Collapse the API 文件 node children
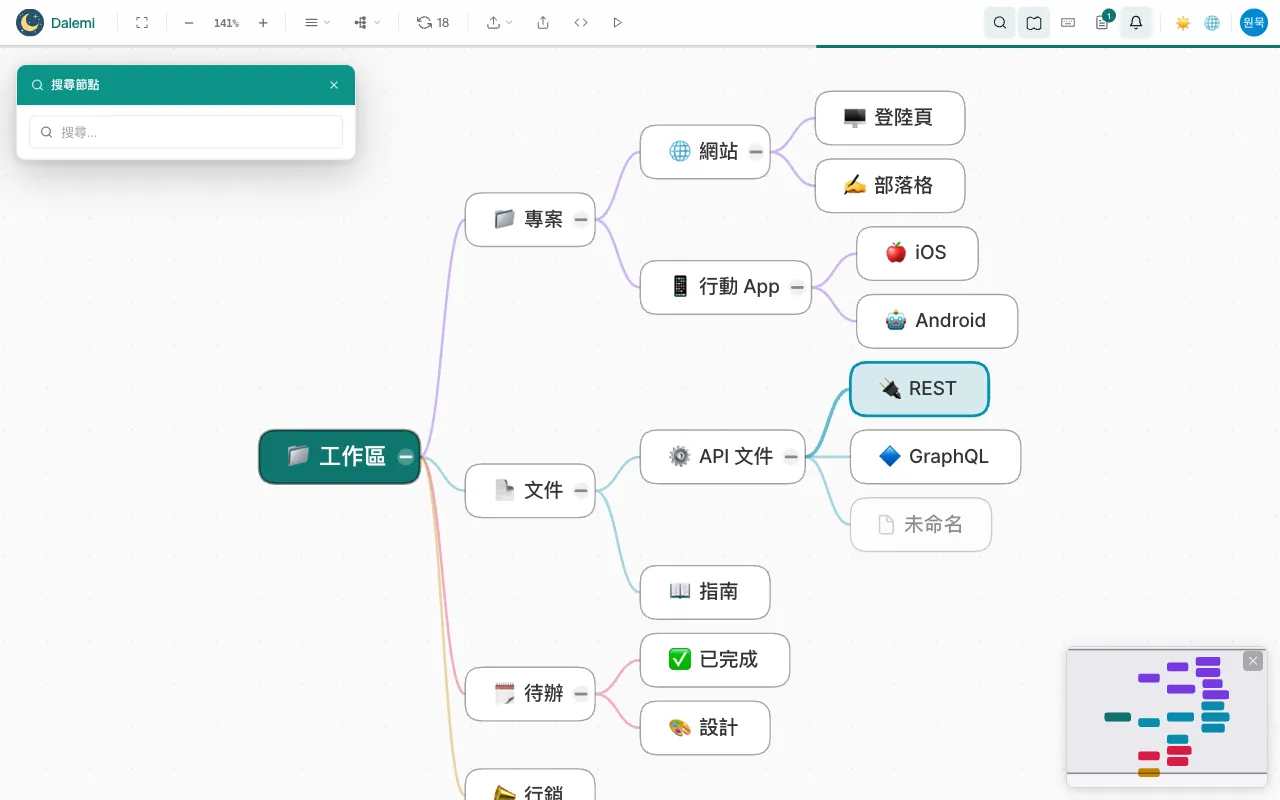 [x=791, y=457]
